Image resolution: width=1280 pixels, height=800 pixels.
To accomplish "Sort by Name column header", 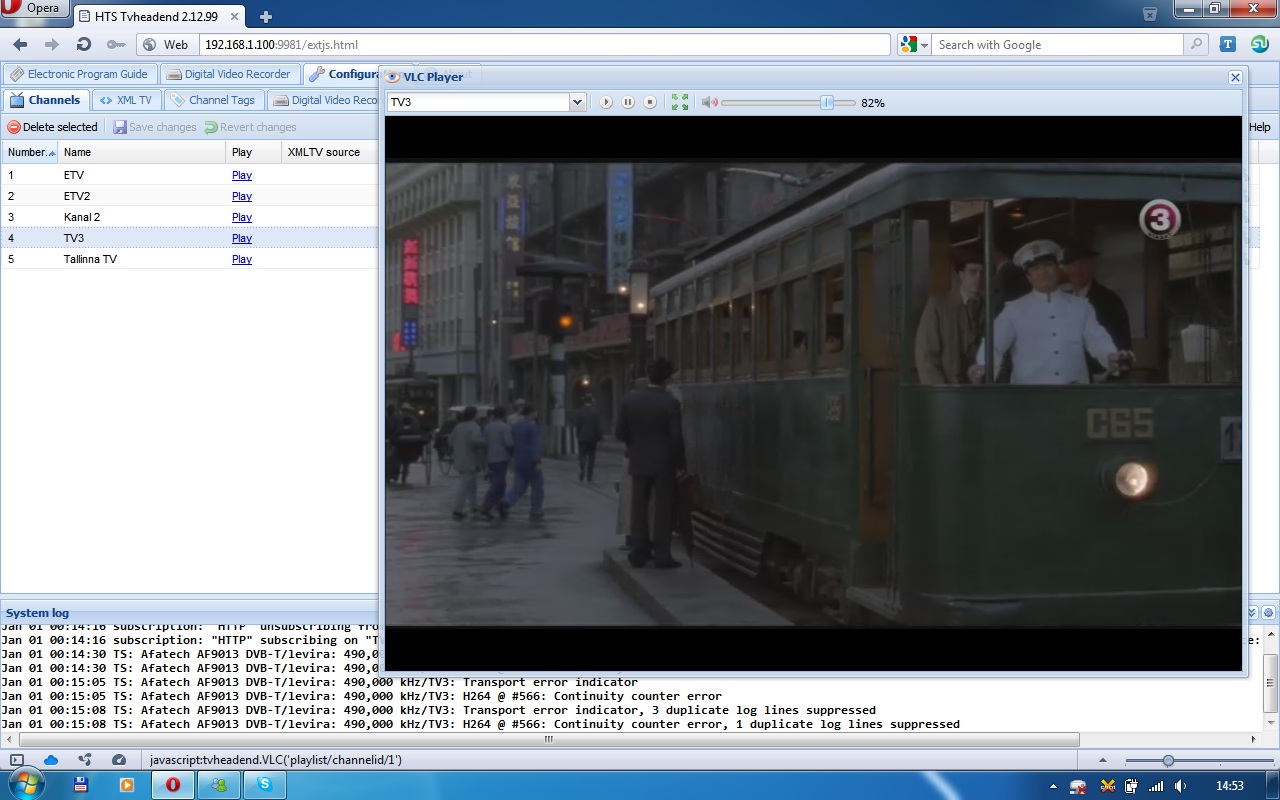I will pos(142,152).
